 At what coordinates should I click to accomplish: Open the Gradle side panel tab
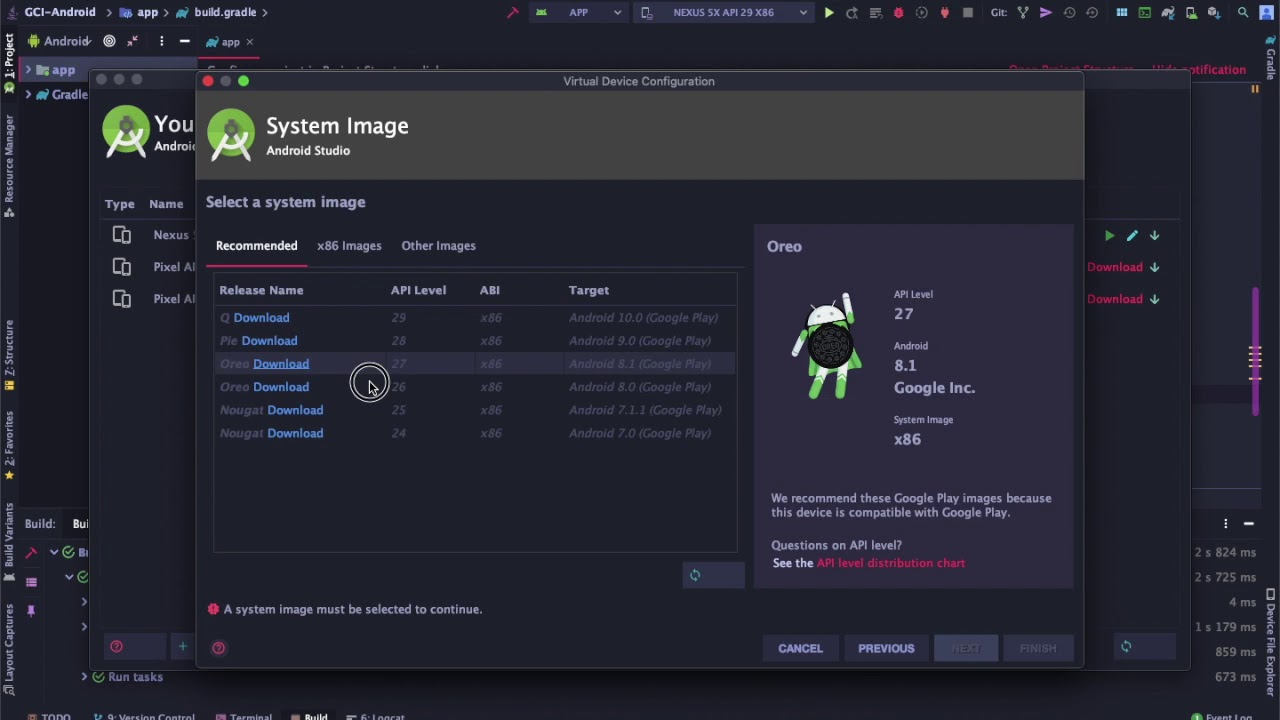pyautogui.click(x=1271, y=60)
